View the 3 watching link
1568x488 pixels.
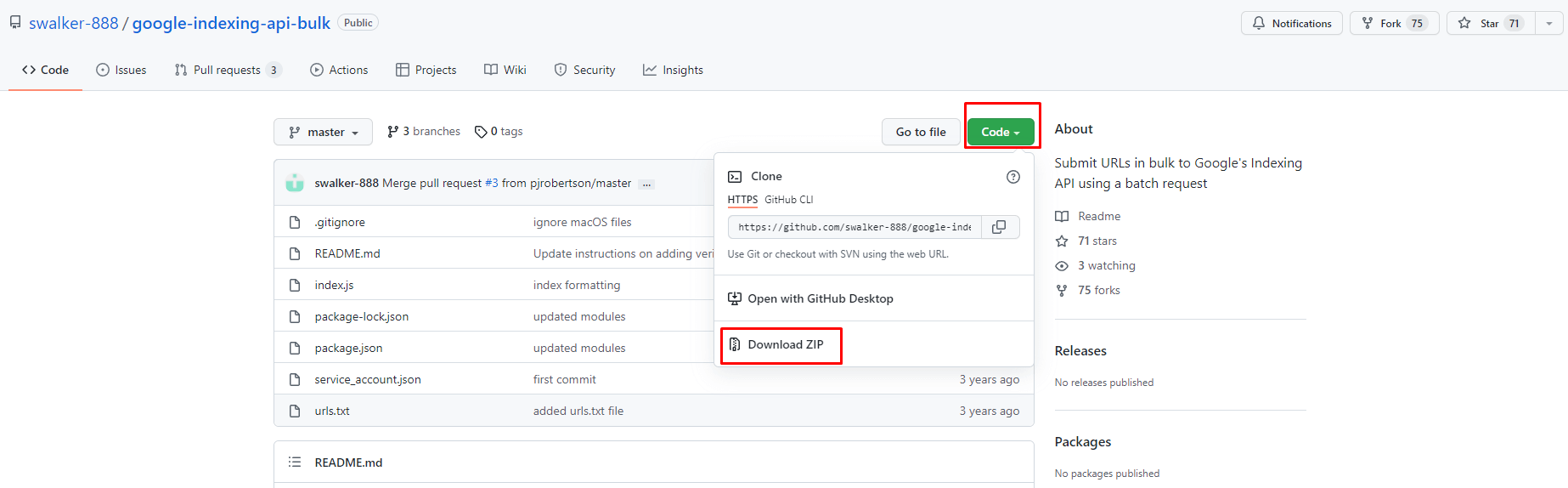(1096, 265)
